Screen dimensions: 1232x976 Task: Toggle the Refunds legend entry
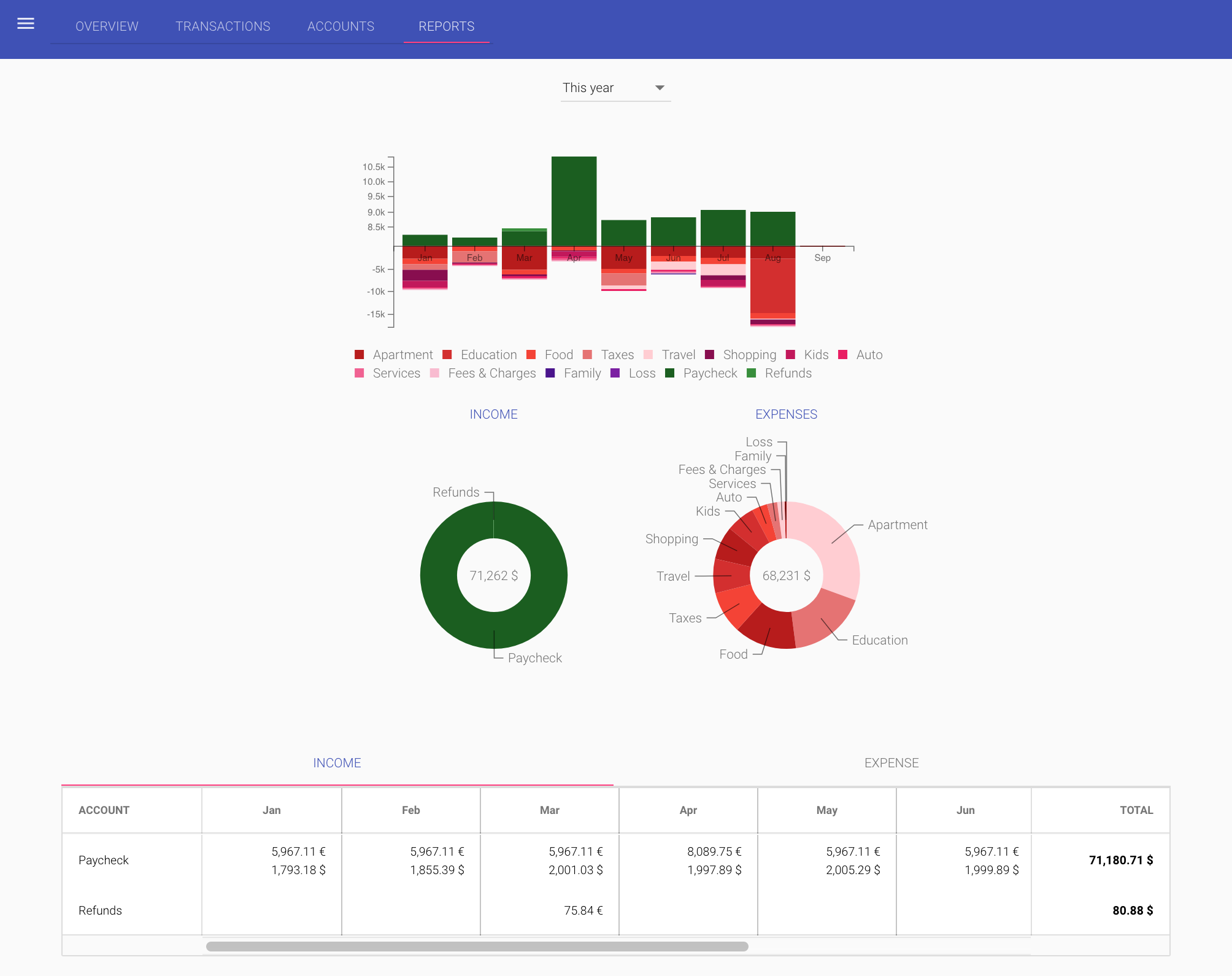click(787, 373)
